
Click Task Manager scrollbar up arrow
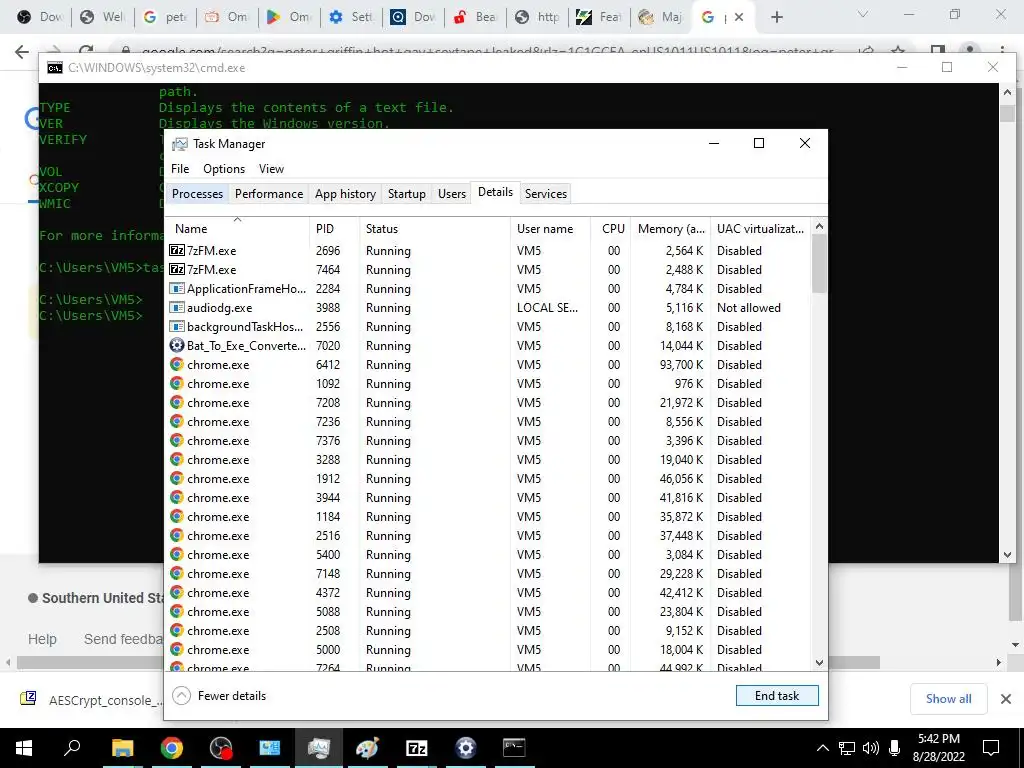(819, 227)
